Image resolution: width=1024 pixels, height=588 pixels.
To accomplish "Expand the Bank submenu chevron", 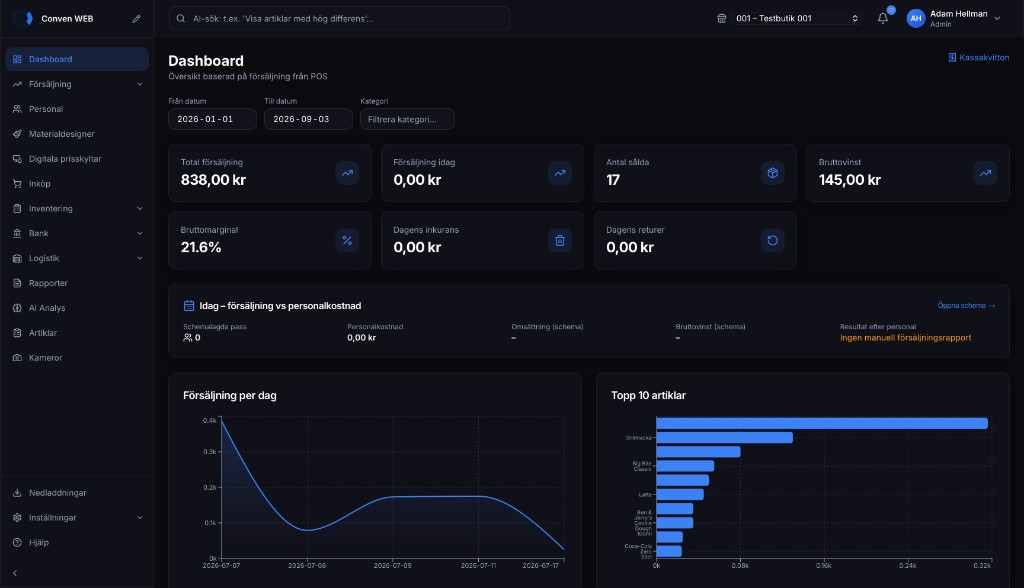I will [140, 233].
